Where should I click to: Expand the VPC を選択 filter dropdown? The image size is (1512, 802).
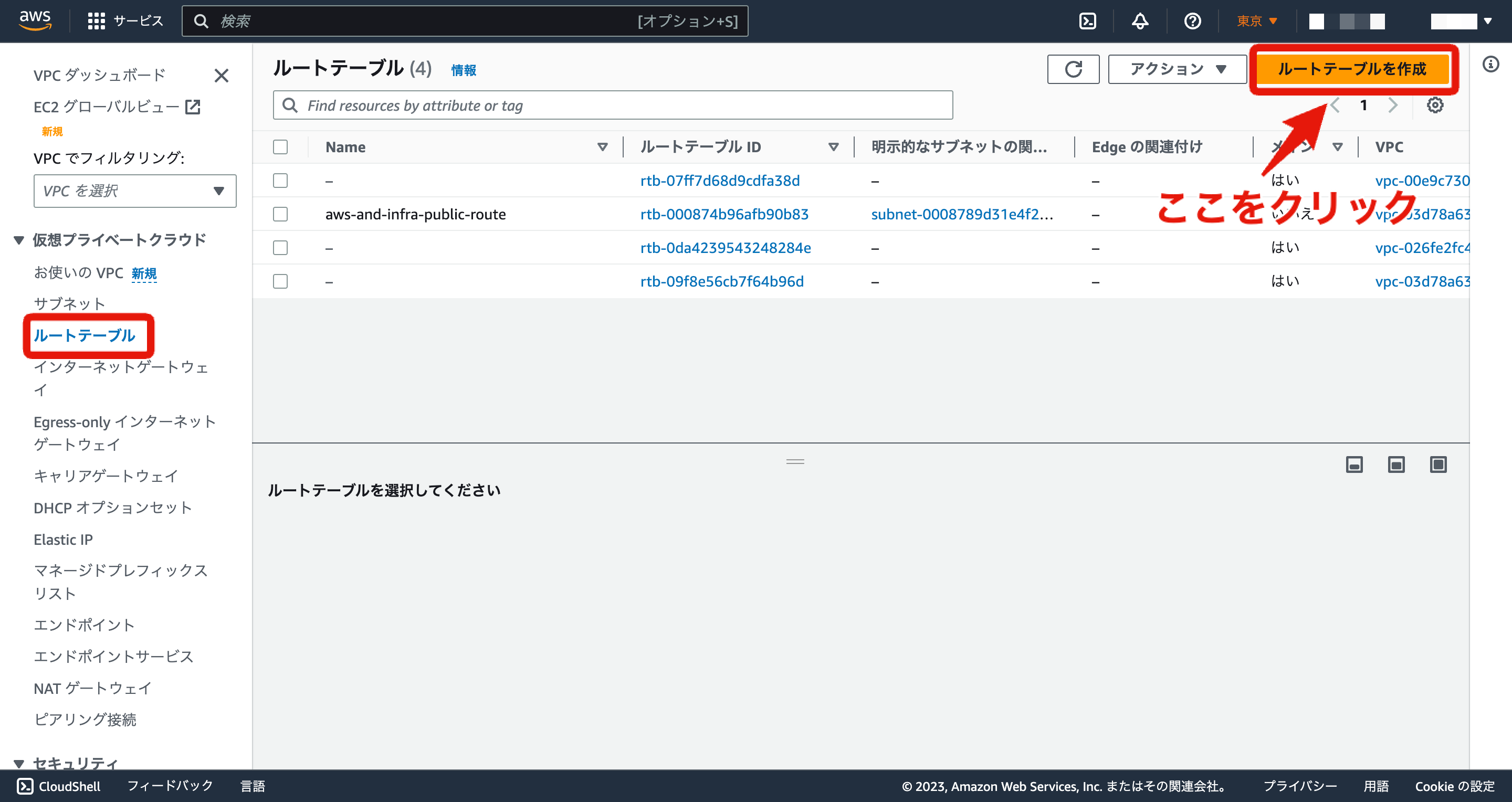pyautogui.click(x=134, y=191)
